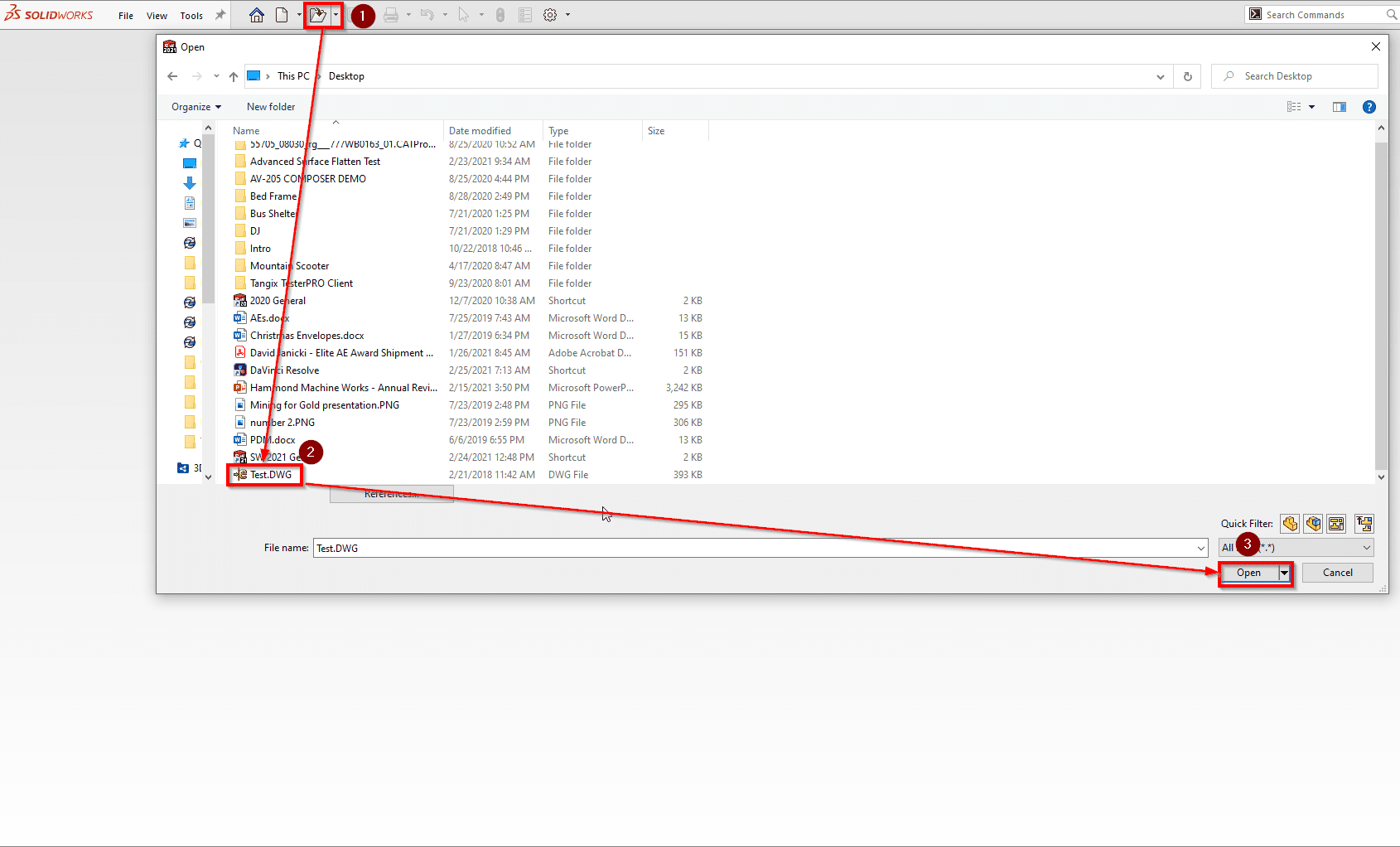Toggle the Drawings quick filter
The height and width of the screenshot is (847, 1400).
tap(1336, 524)
